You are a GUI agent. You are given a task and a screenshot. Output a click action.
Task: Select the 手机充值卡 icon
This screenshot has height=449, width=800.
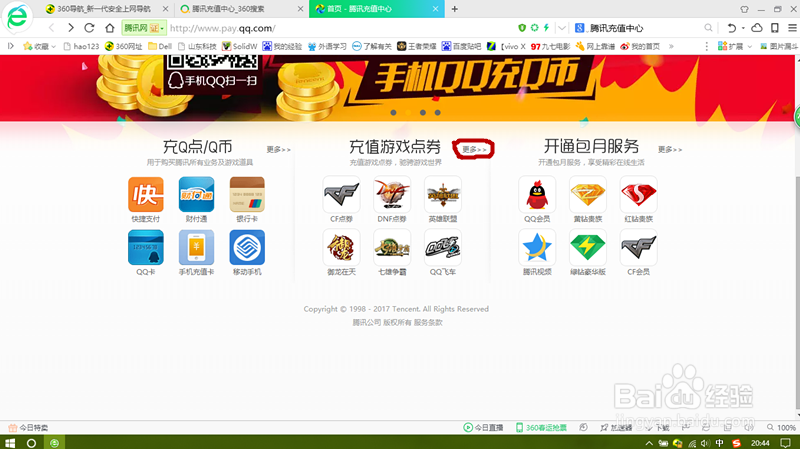(x=196, y=247)
